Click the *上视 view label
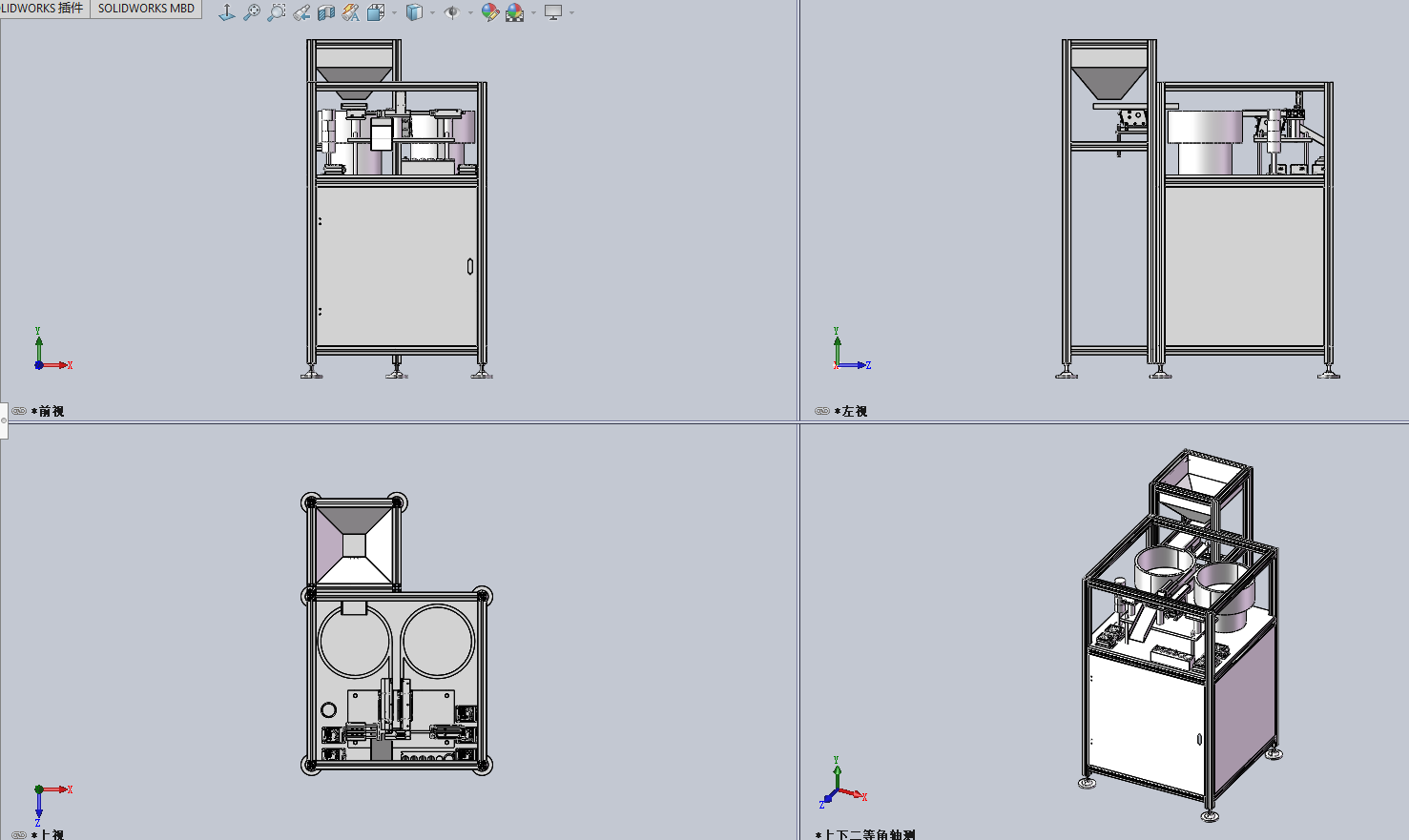 pos(48,834)
